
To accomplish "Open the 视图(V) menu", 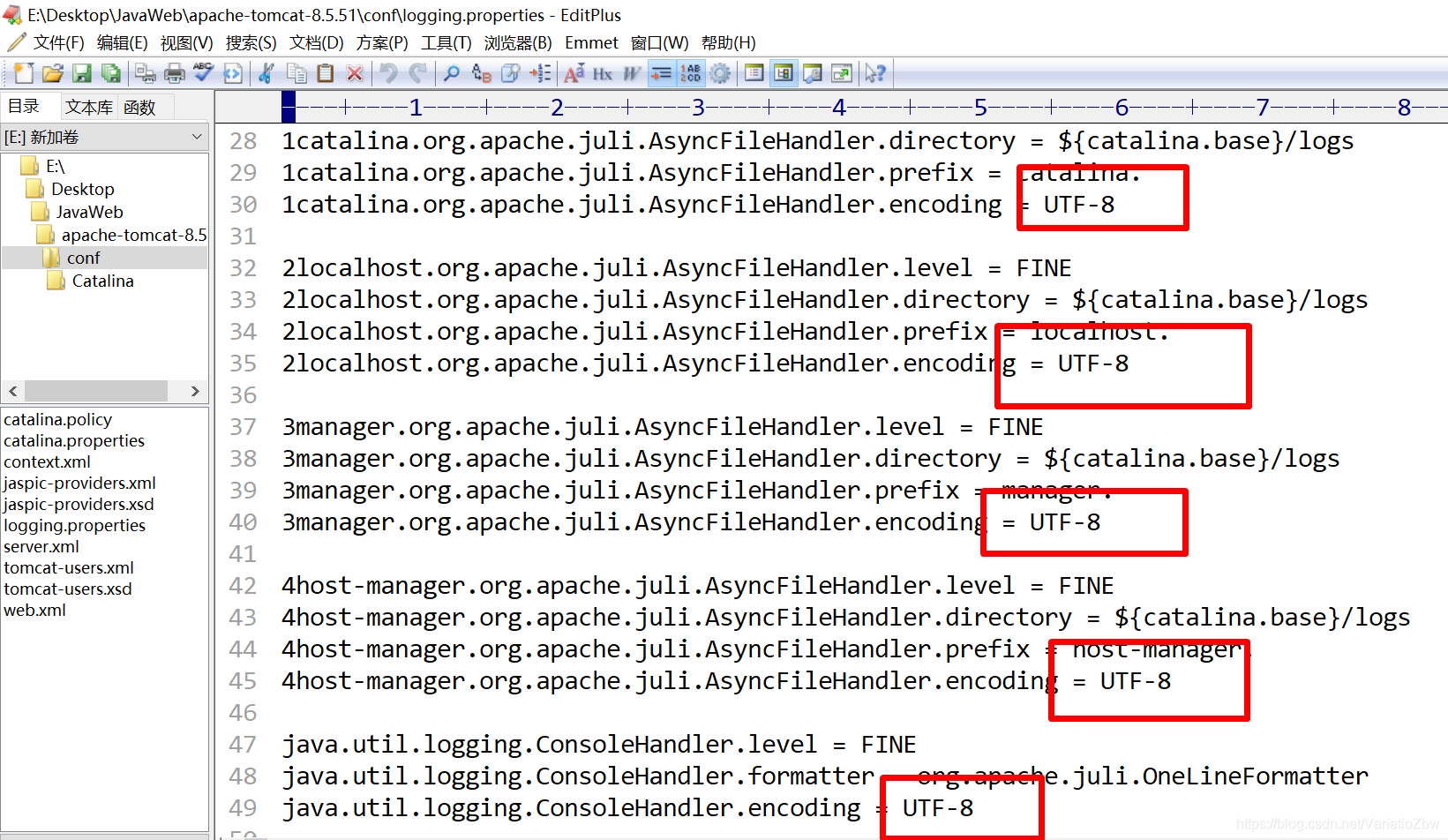I will (x=187, y=42).
